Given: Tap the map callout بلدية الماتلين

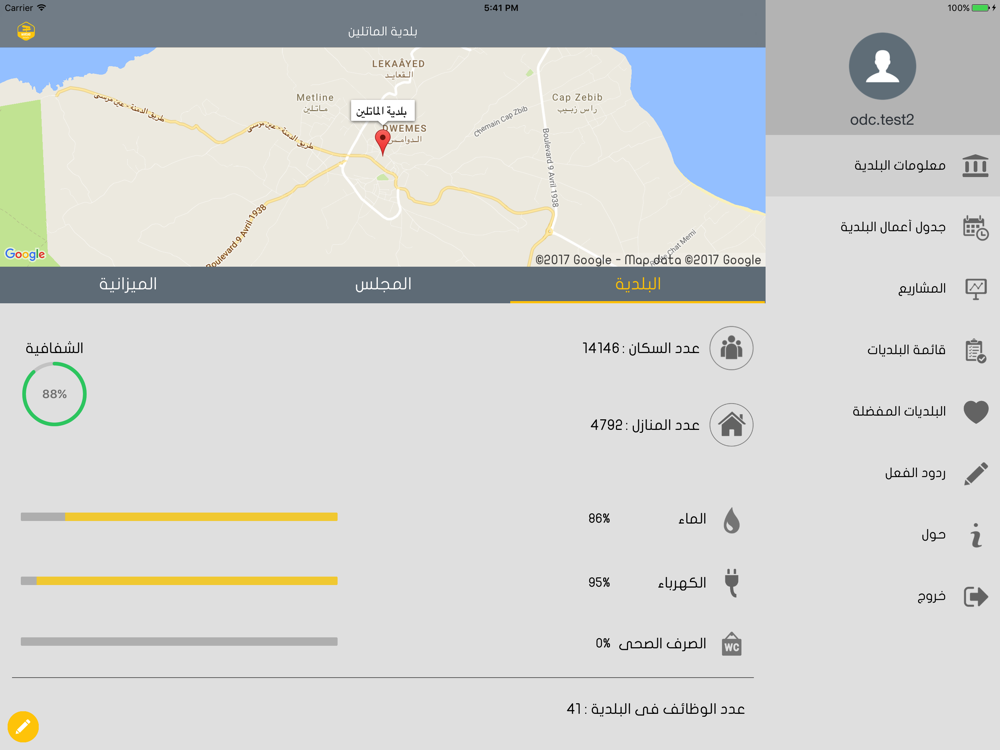Looking at the screenshot, I should (x=383, y=111).
